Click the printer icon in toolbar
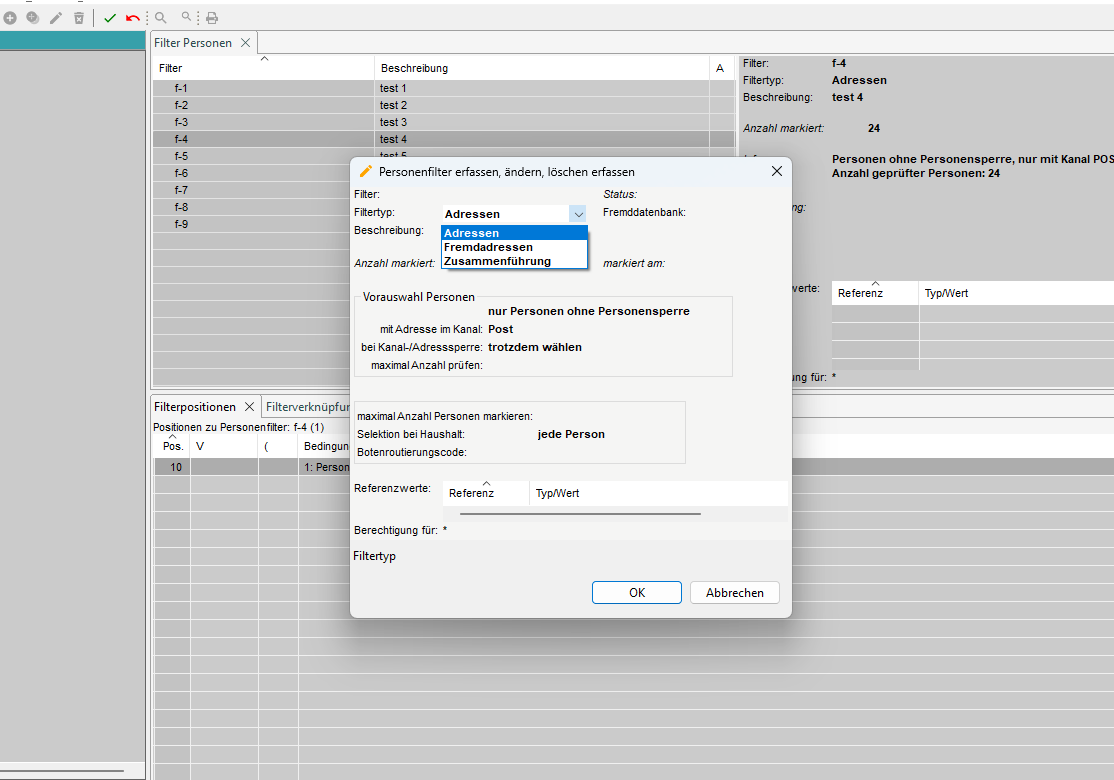 (x=212, y=18)
